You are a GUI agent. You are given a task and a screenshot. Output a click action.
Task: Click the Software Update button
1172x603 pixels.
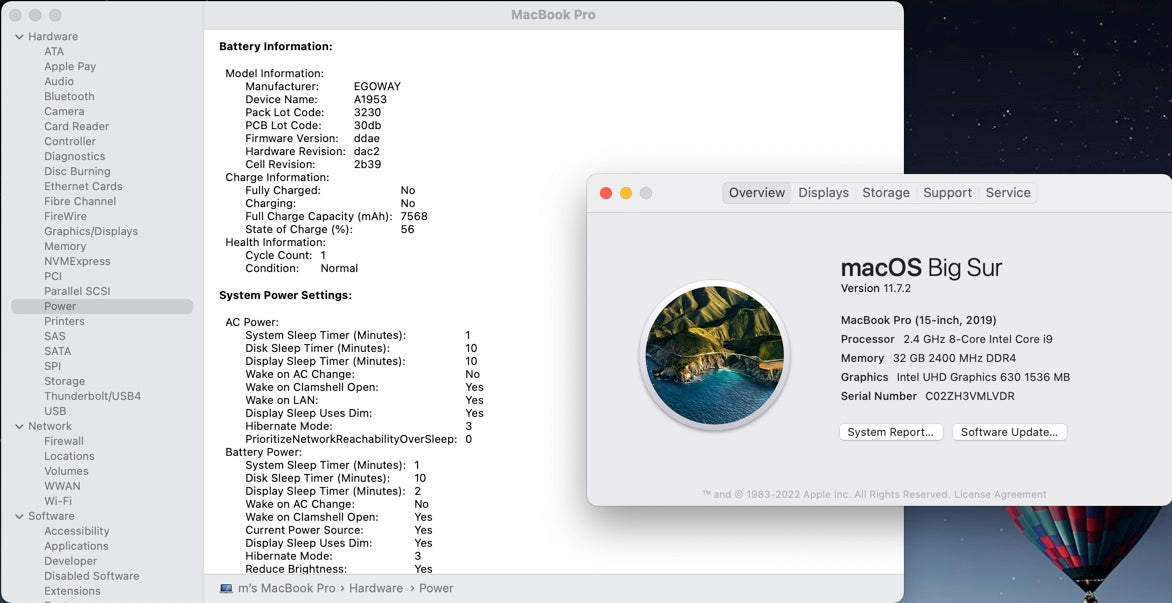(x=1009, y=432)
